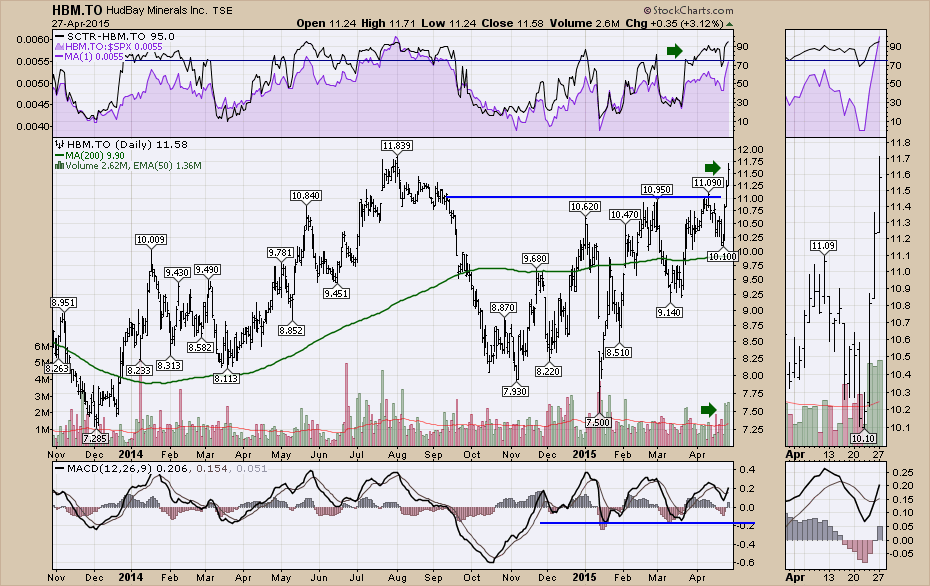Click the 27-Apr-2015 chart date

(x=81, y=24)
